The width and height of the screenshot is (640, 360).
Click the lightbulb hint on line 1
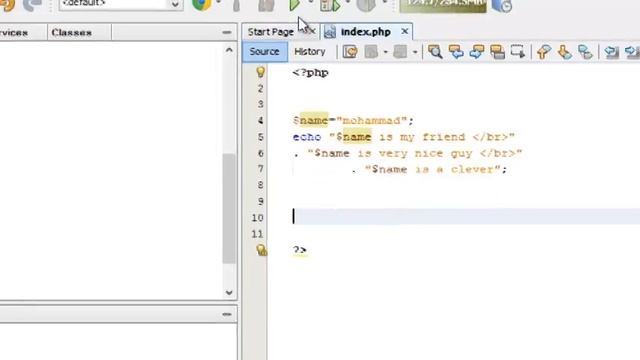click(x=260, y=72)
